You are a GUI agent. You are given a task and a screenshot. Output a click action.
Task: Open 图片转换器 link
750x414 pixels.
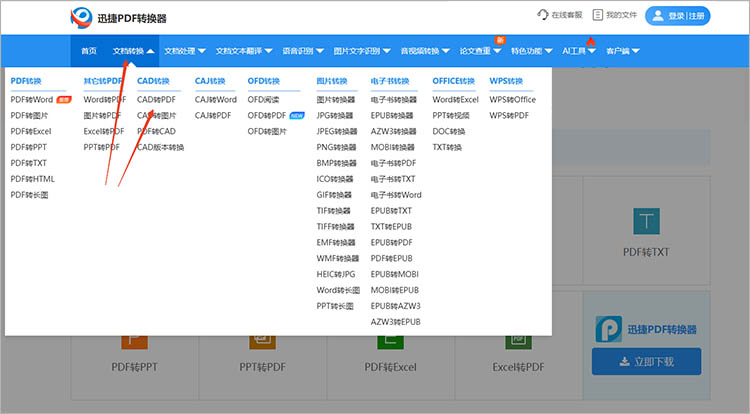[336, 99]
